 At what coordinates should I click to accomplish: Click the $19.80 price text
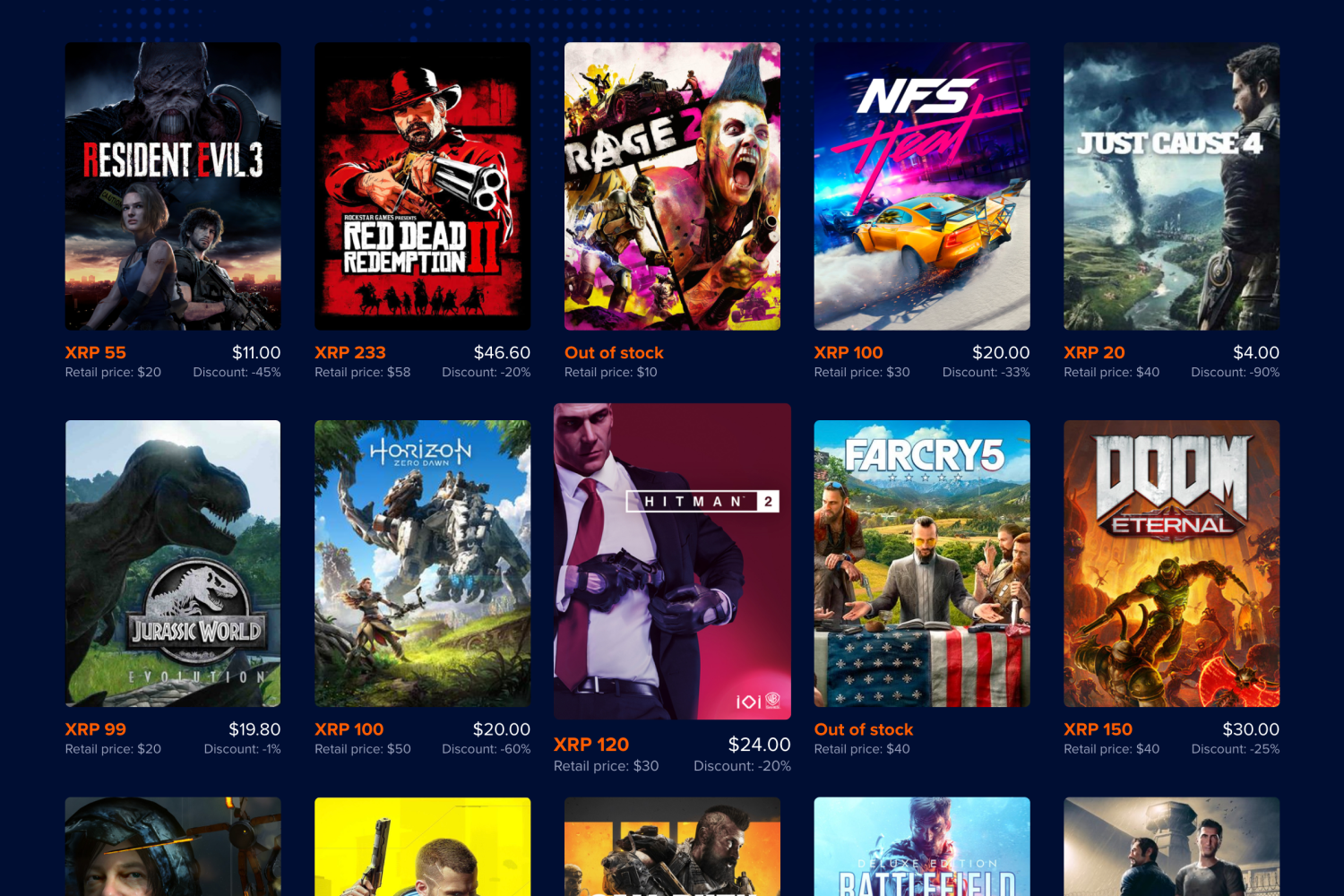[254, 729]
